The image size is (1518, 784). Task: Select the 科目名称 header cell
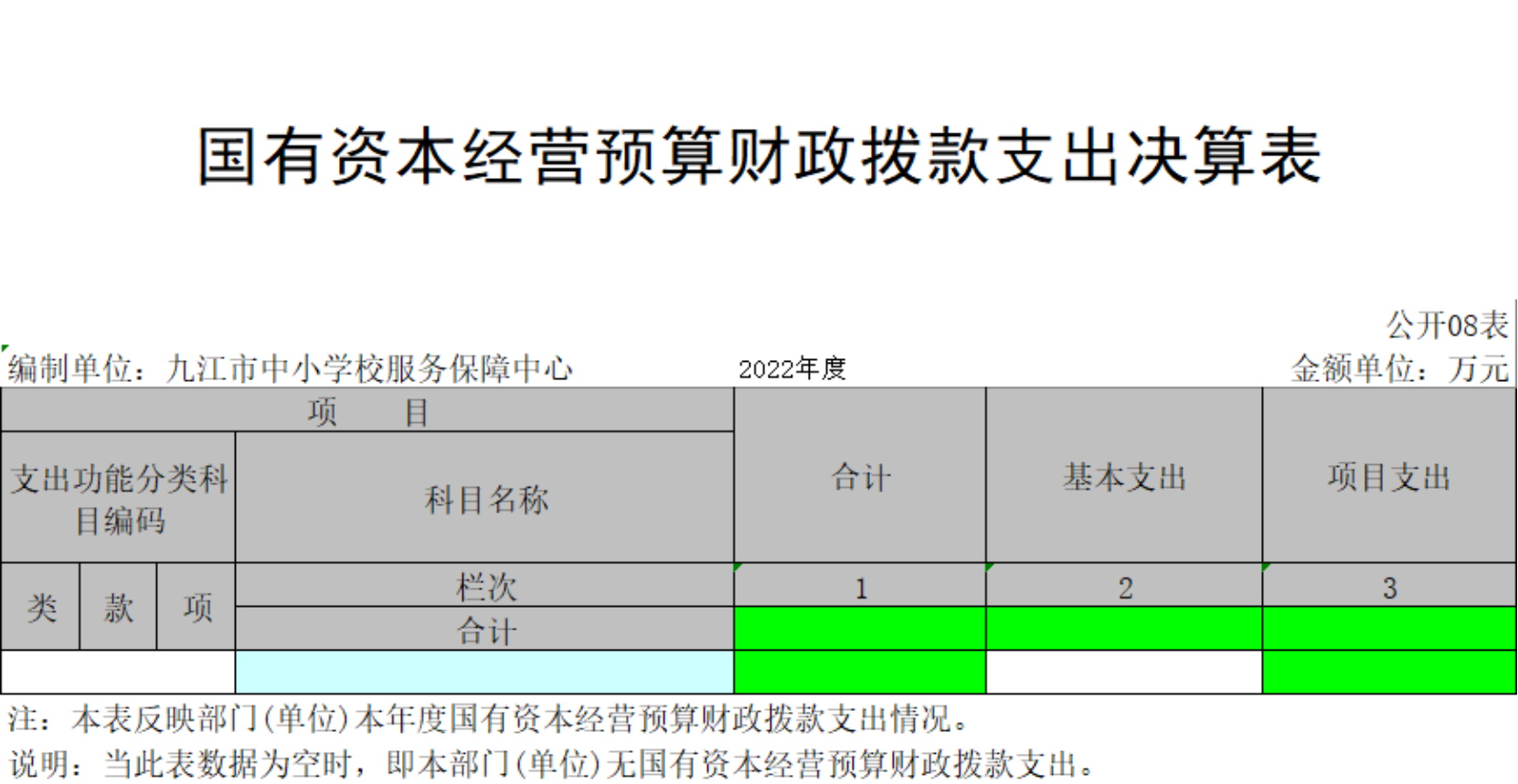point(485,498)
